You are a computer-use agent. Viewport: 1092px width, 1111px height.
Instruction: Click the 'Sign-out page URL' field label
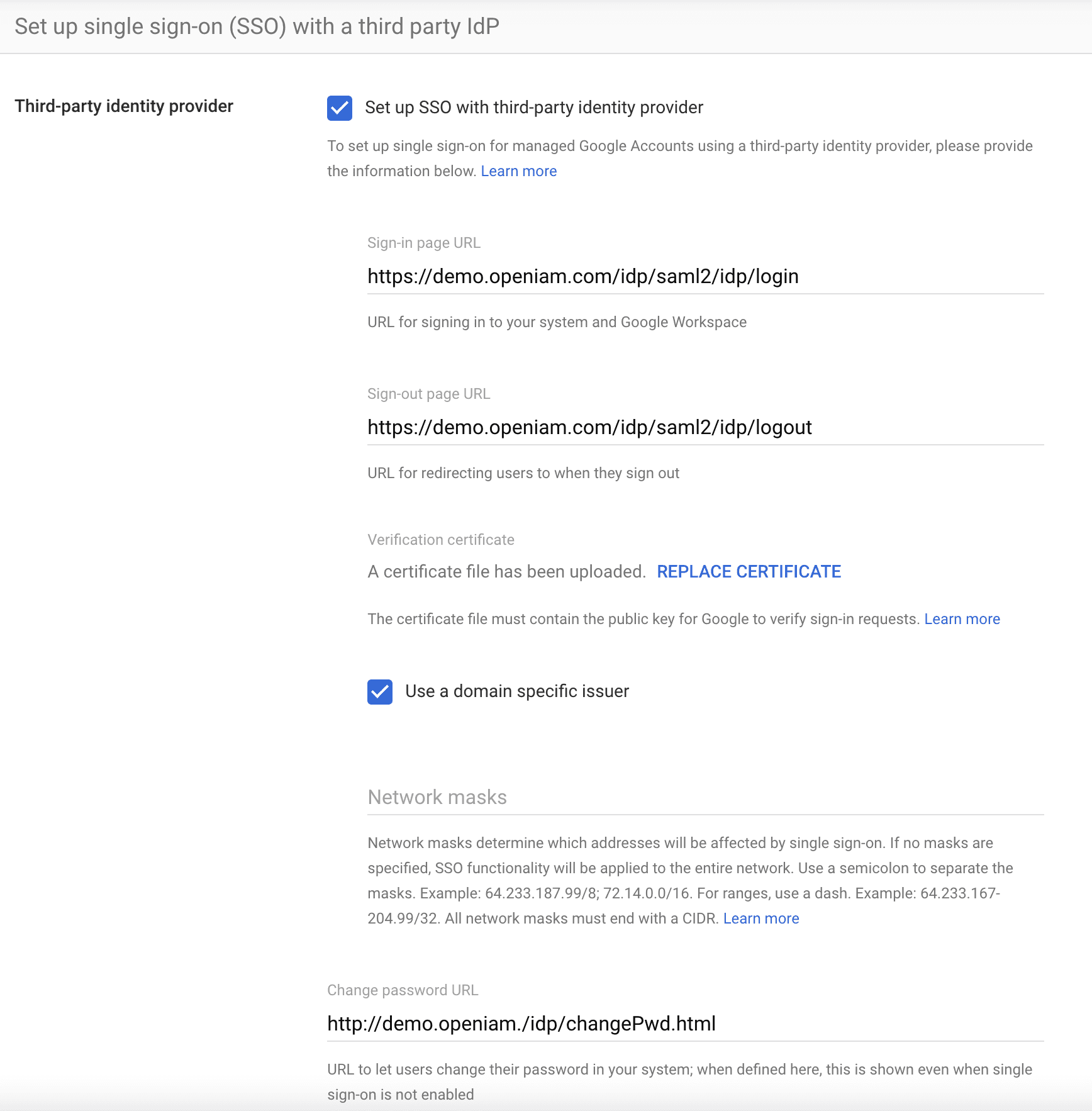point(428,394)
